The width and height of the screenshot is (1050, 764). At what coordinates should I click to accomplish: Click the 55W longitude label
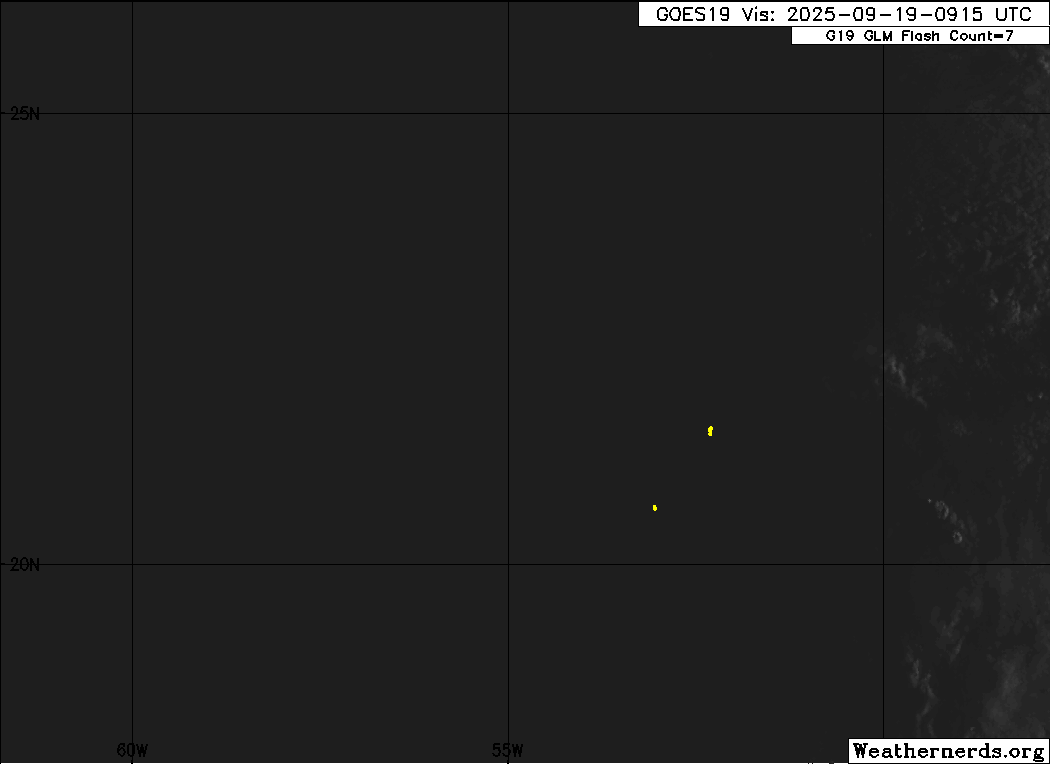coord(508,750)
